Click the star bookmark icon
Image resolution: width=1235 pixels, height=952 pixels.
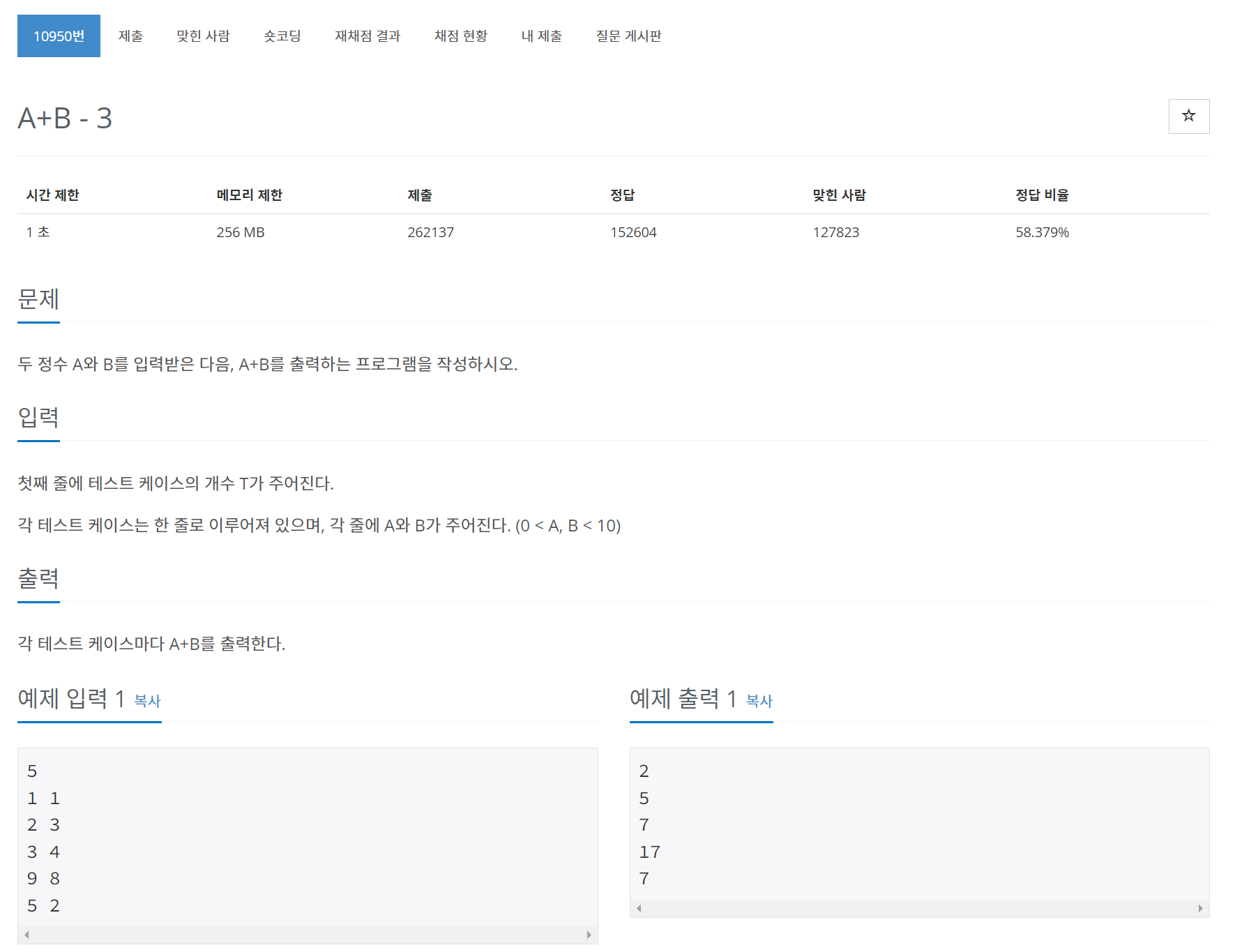click(x=1188, y=116)
